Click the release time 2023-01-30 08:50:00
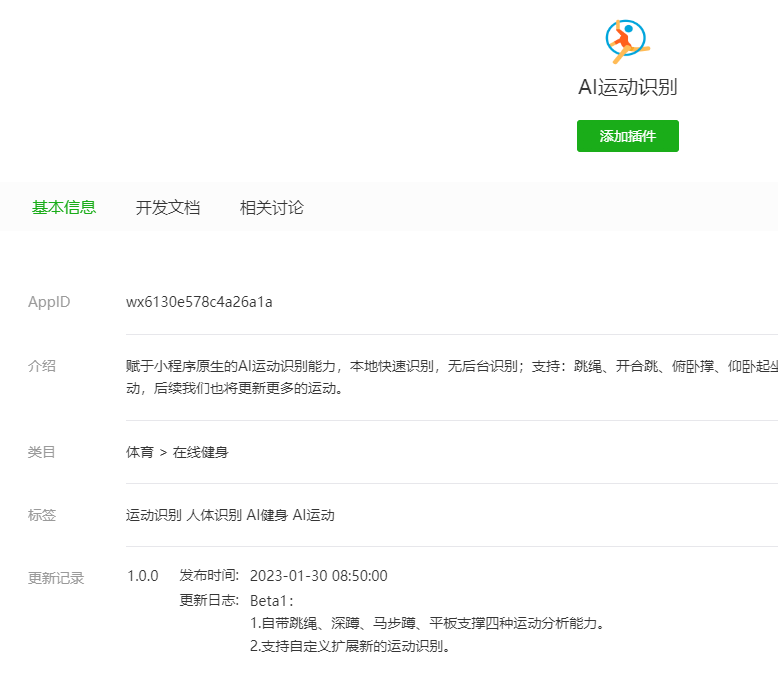778x694 pixels. 319,576
